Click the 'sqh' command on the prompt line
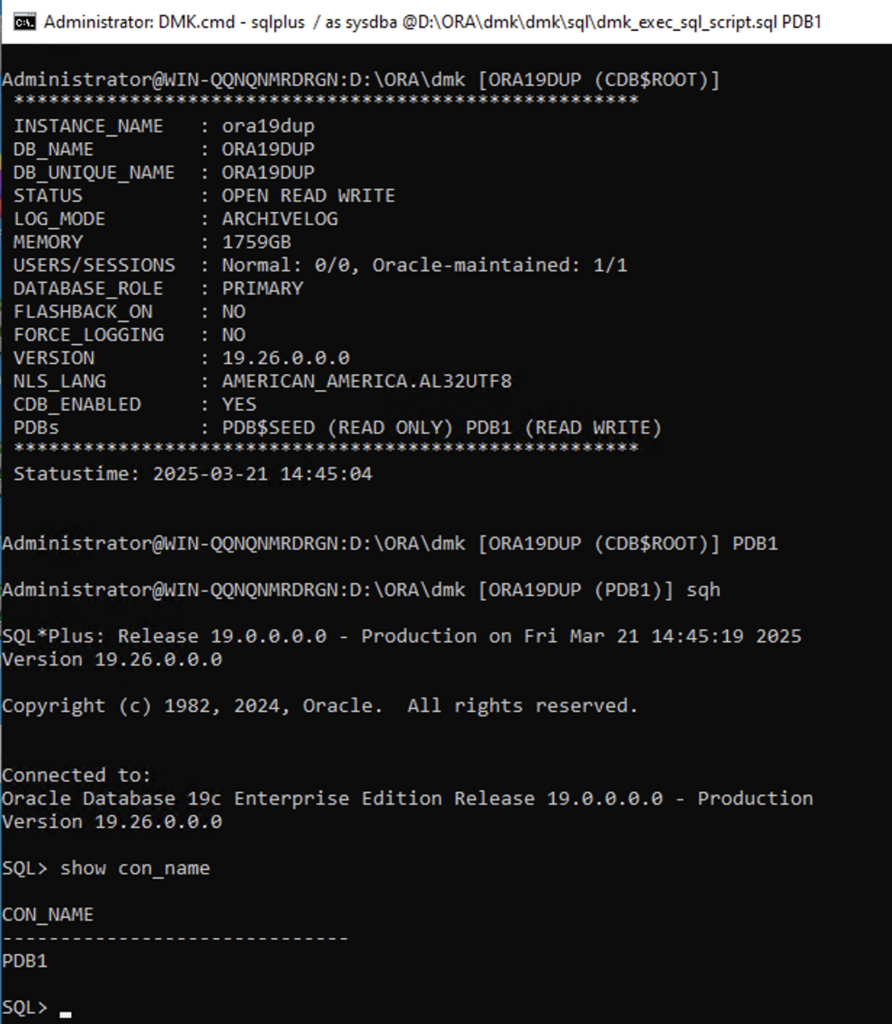 [703, 590]
